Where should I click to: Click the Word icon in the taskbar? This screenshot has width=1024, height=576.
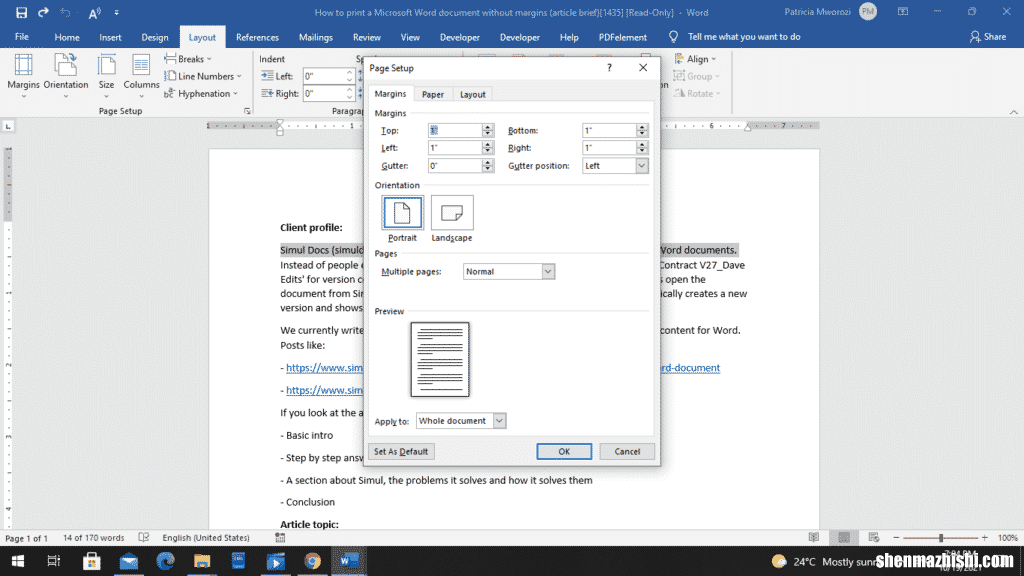click(349, 561)
